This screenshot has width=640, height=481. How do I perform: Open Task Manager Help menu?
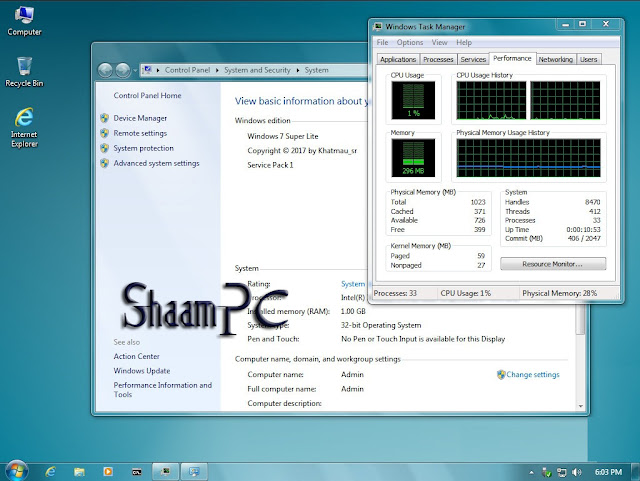[464, 42]
